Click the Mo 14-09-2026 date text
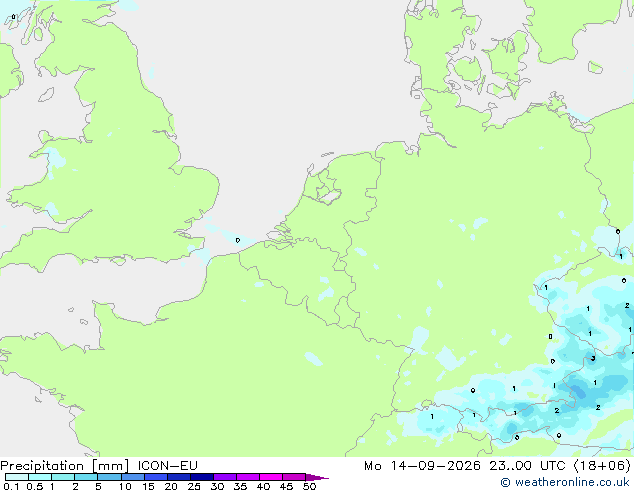This screenshot has width=634, height=490. (423, 466)
